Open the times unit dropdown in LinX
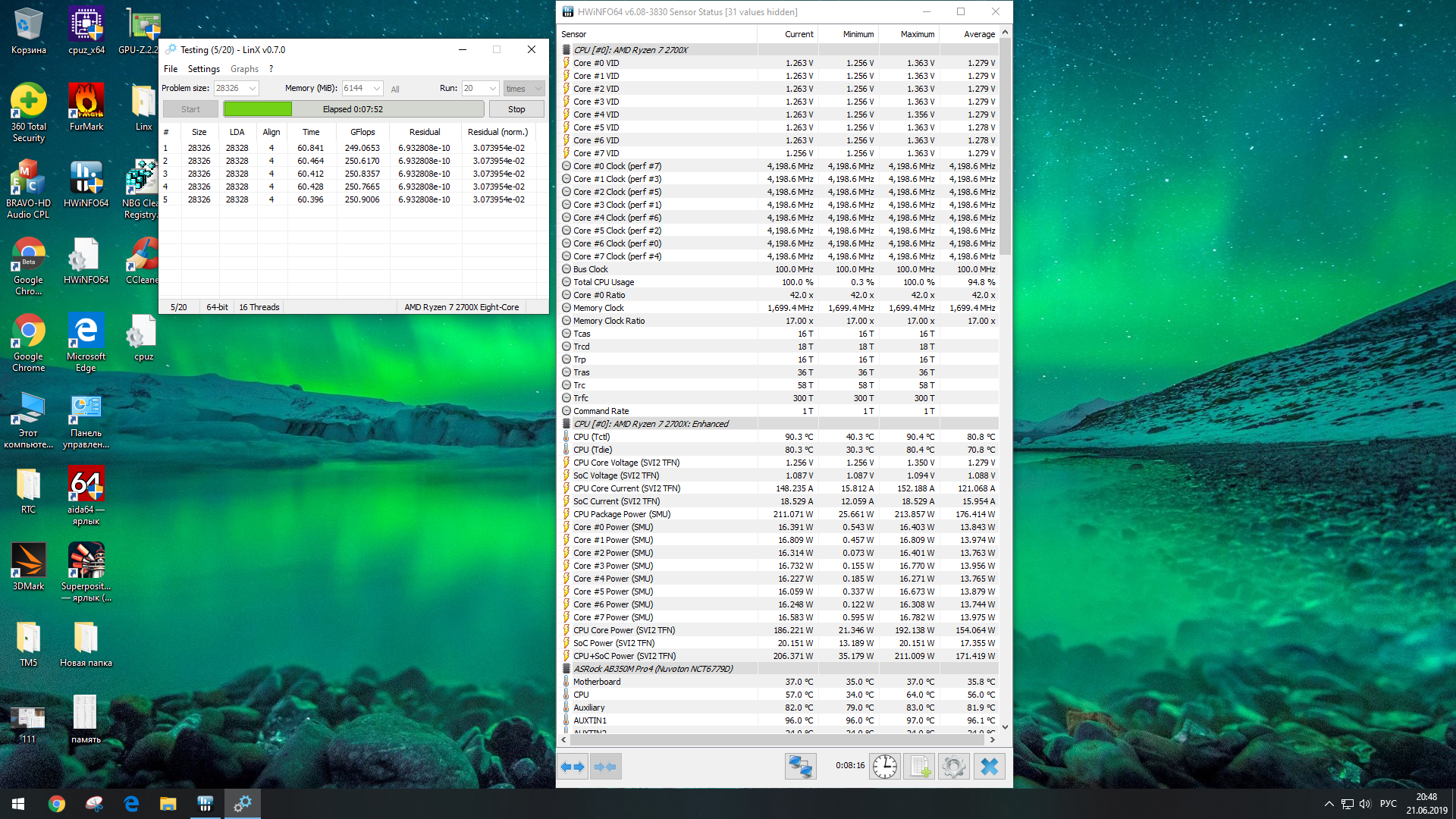The image size is (1456, 819). pyautogui.click(x=524, y=88)
